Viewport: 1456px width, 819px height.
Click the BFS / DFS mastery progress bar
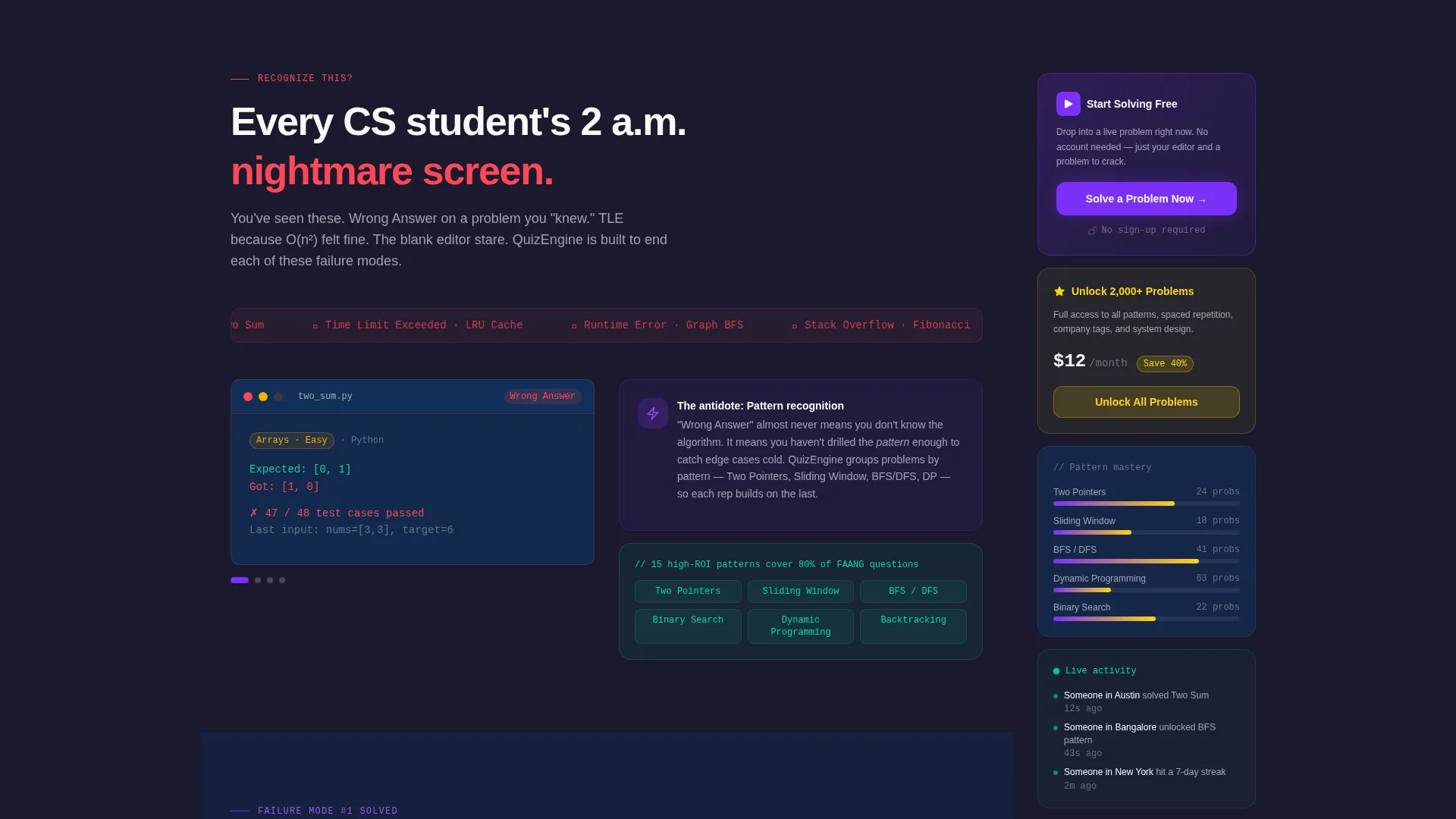point(1147,561)
